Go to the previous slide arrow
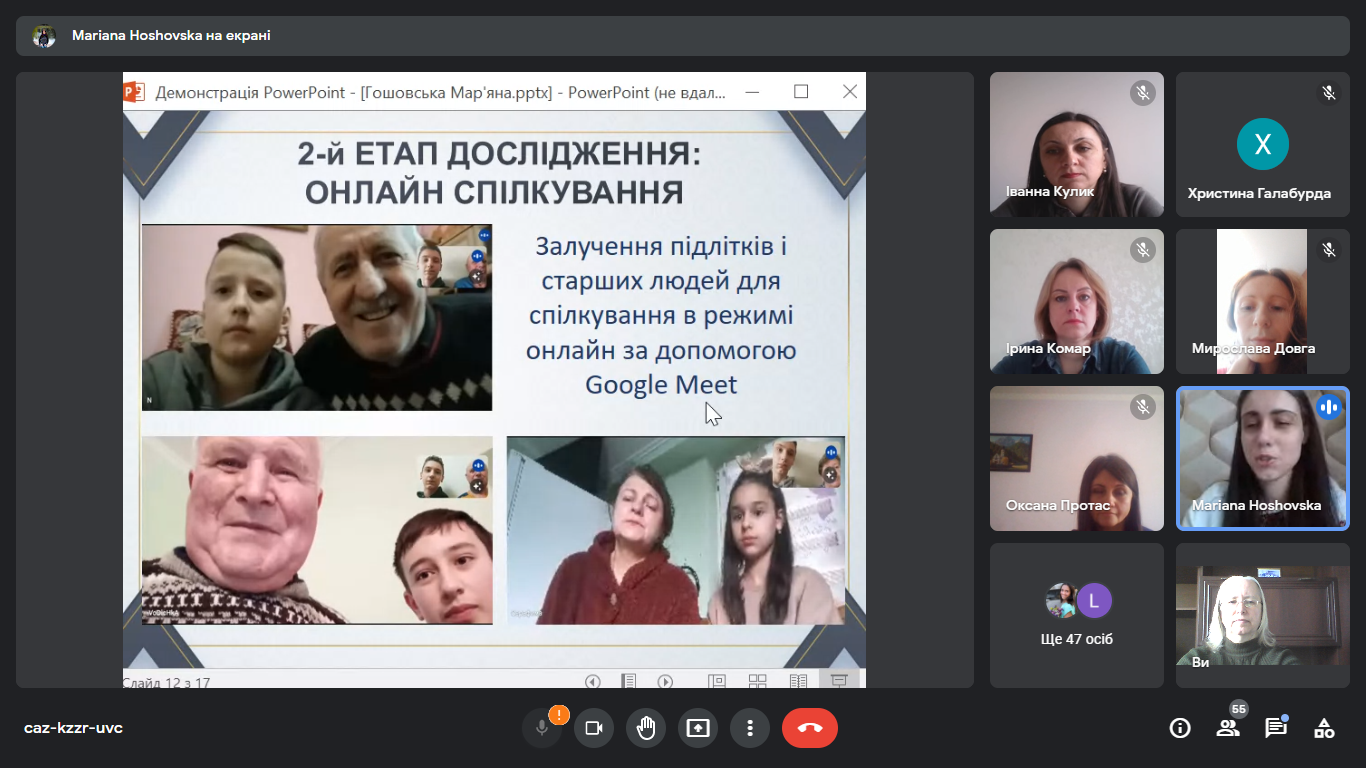Viewport: 1366px width, 768px height. 593,682
